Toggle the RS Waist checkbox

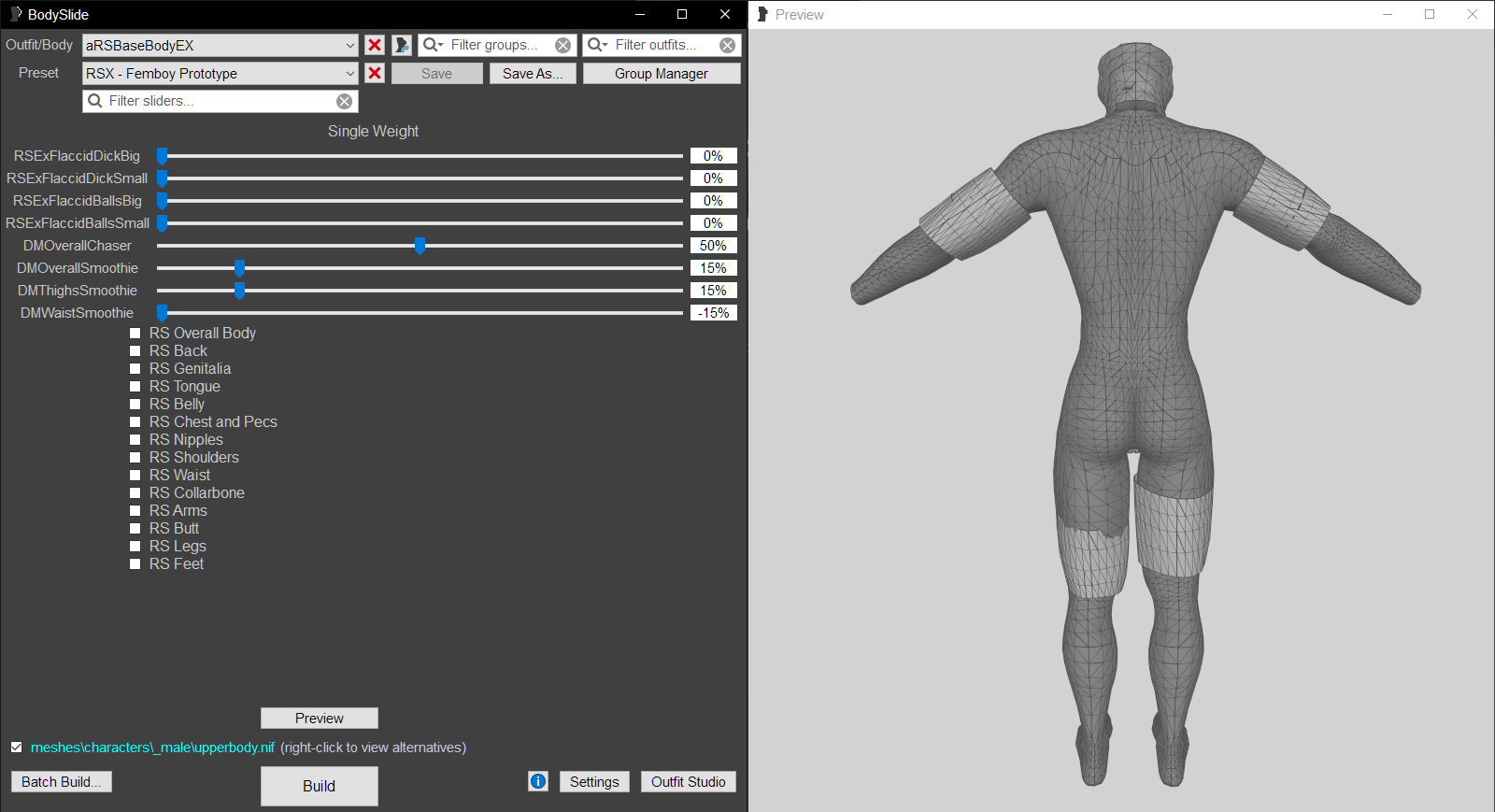point(135,475)
